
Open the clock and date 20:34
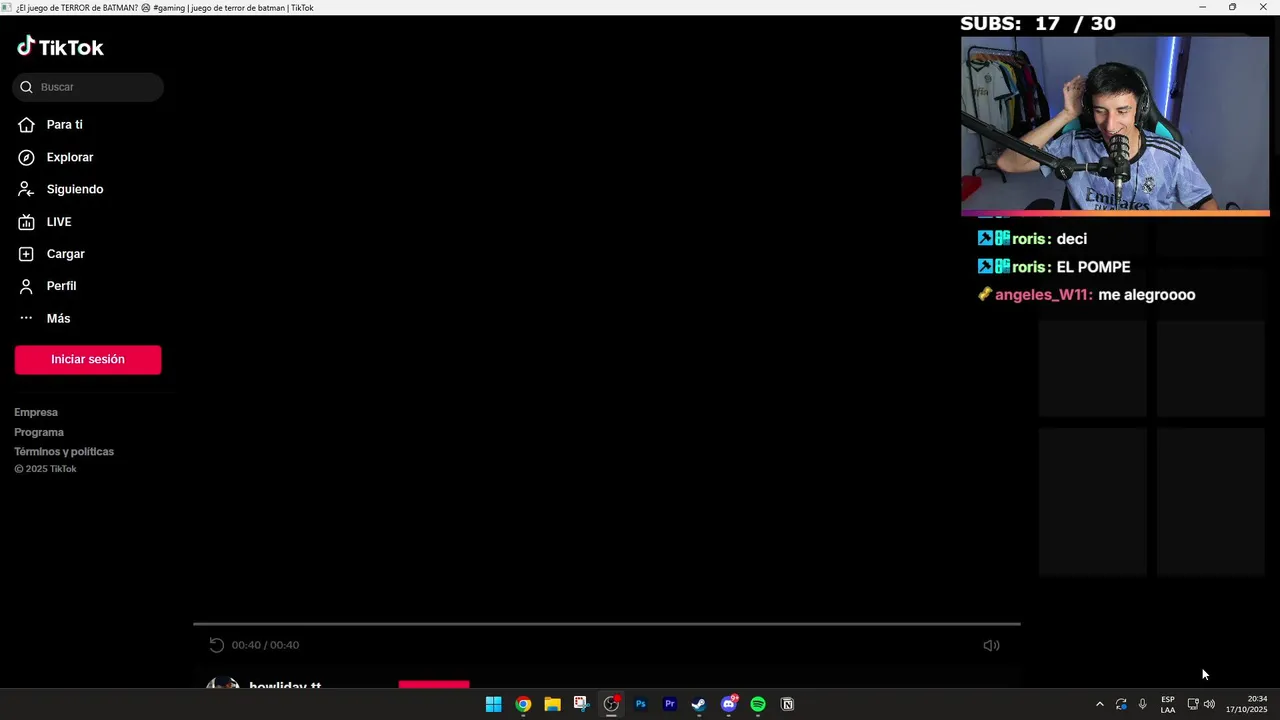tap(1247, 704)
